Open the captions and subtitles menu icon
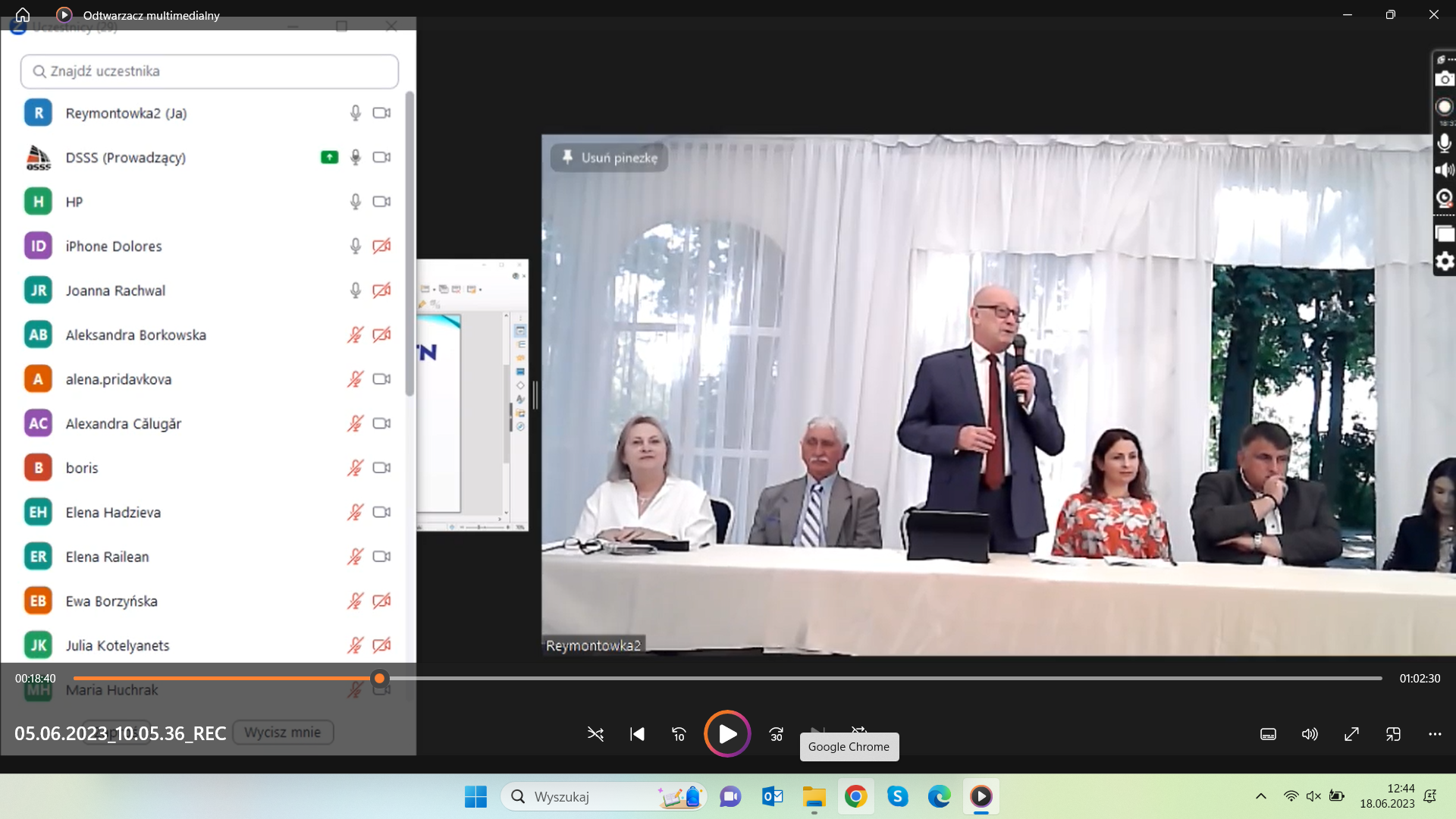This screenshot has height=819, width=1456. [x=1268, y=734]
